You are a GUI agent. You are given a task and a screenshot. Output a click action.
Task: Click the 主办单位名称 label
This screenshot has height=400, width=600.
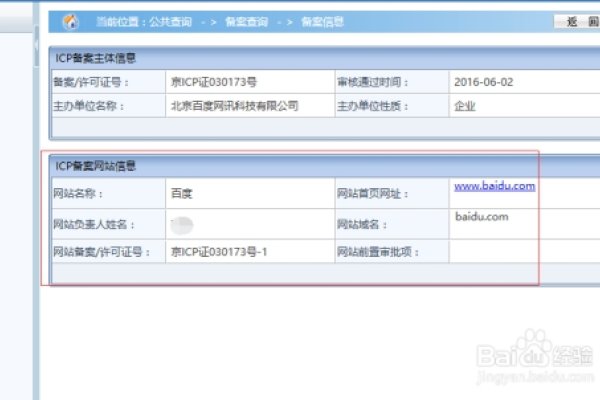pyautogui.click(x=89, y=106)
